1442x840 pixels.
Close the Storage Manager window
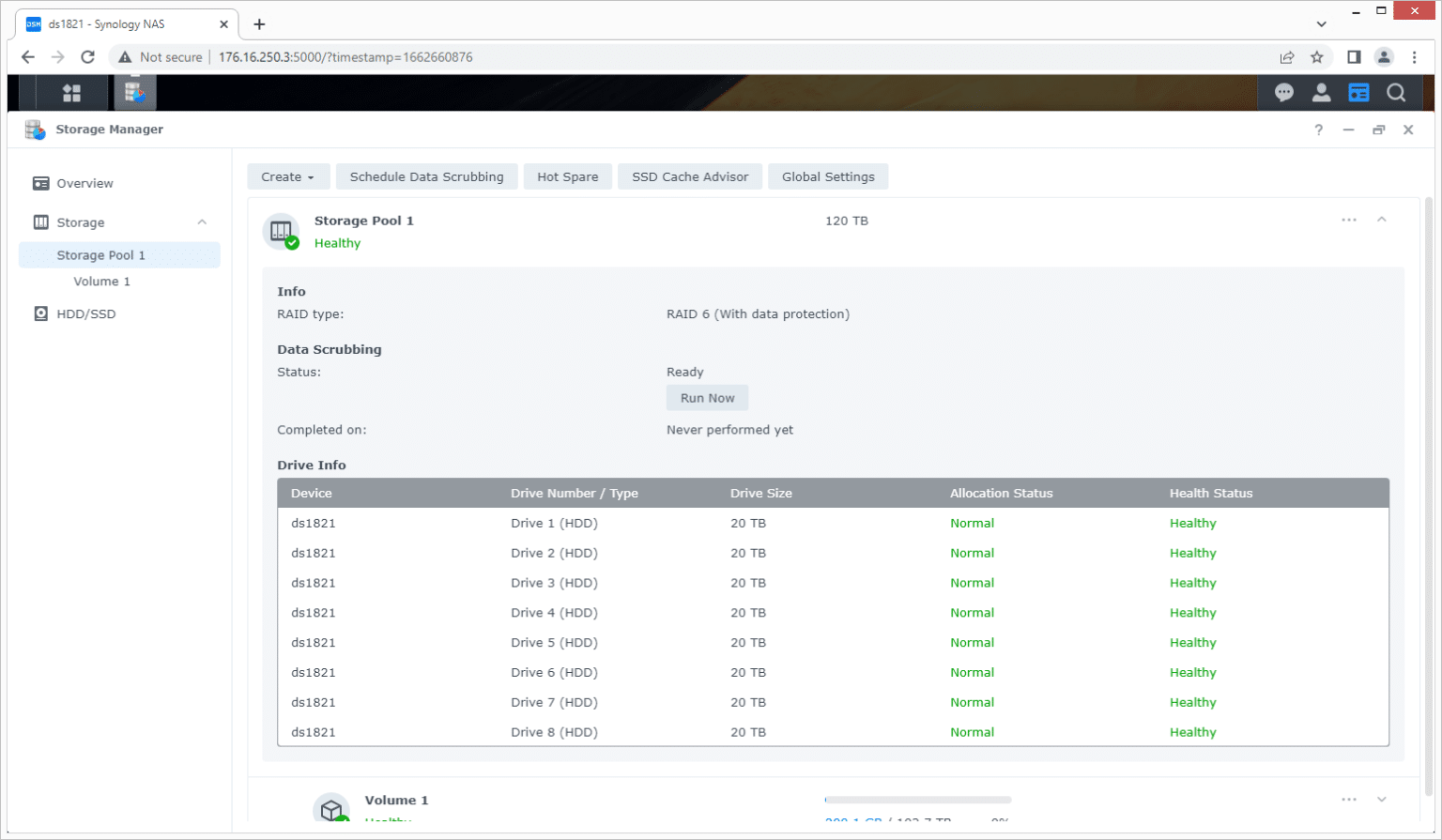[1408, 130]
